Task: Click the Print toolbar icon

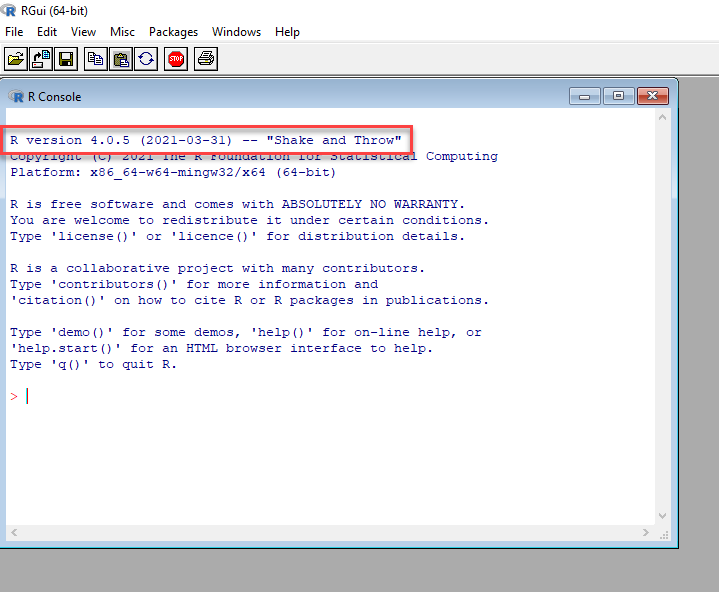Action: tap(205, 59)
